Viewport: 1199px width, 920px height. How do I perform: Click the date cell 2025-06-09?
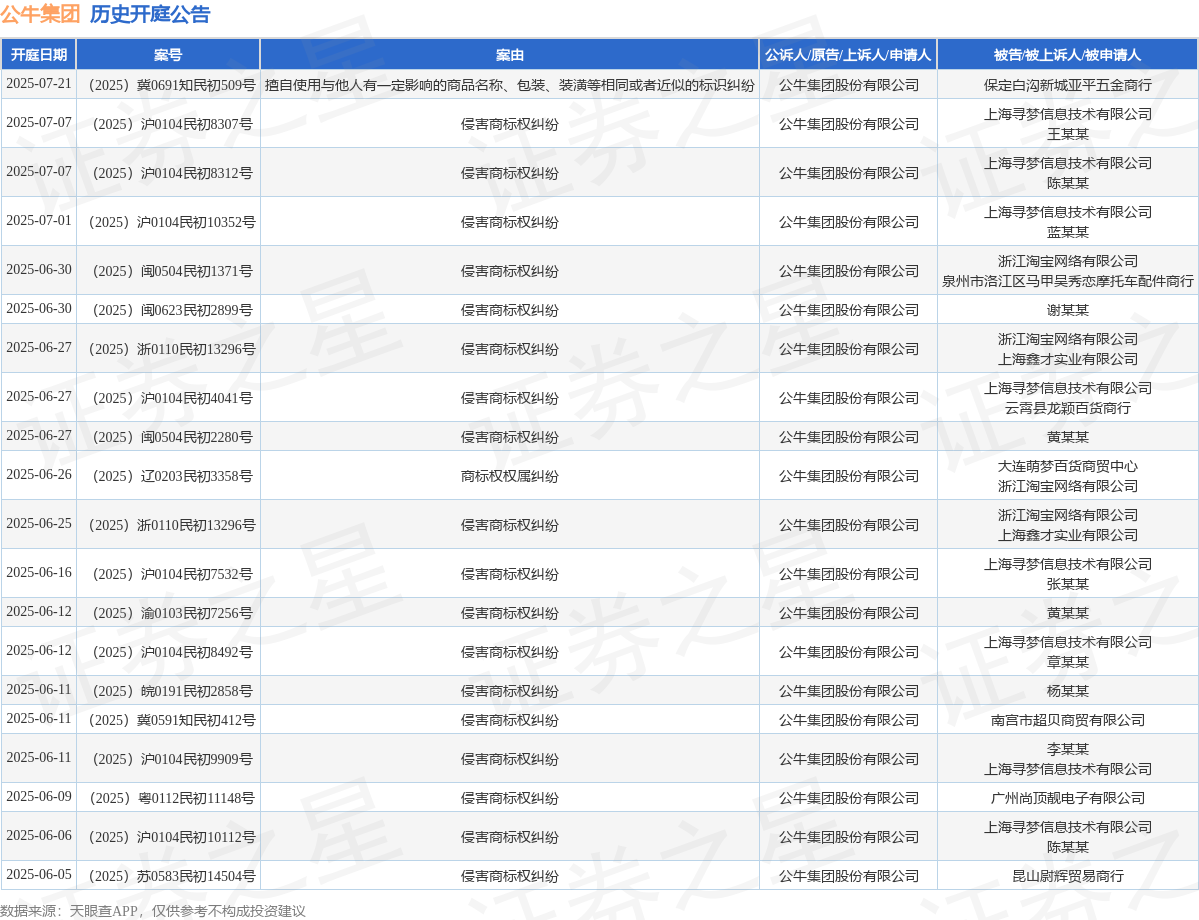tap(39, 797)
